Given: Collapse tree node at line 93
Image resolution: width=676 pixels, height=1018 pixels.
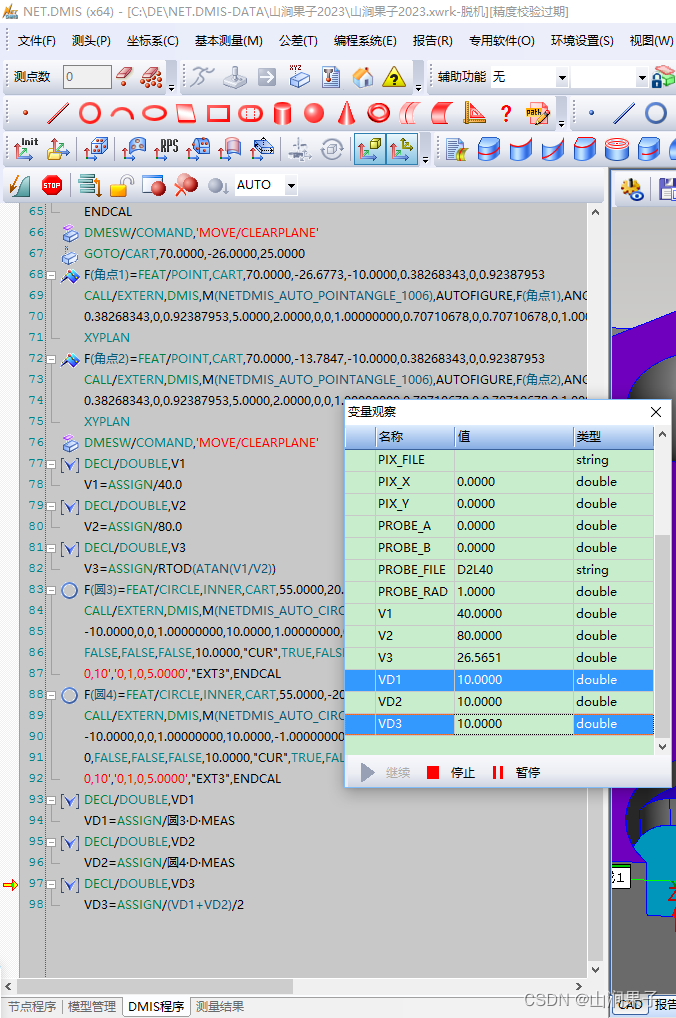Looking at the screenshot, I should tap(51, 800).
